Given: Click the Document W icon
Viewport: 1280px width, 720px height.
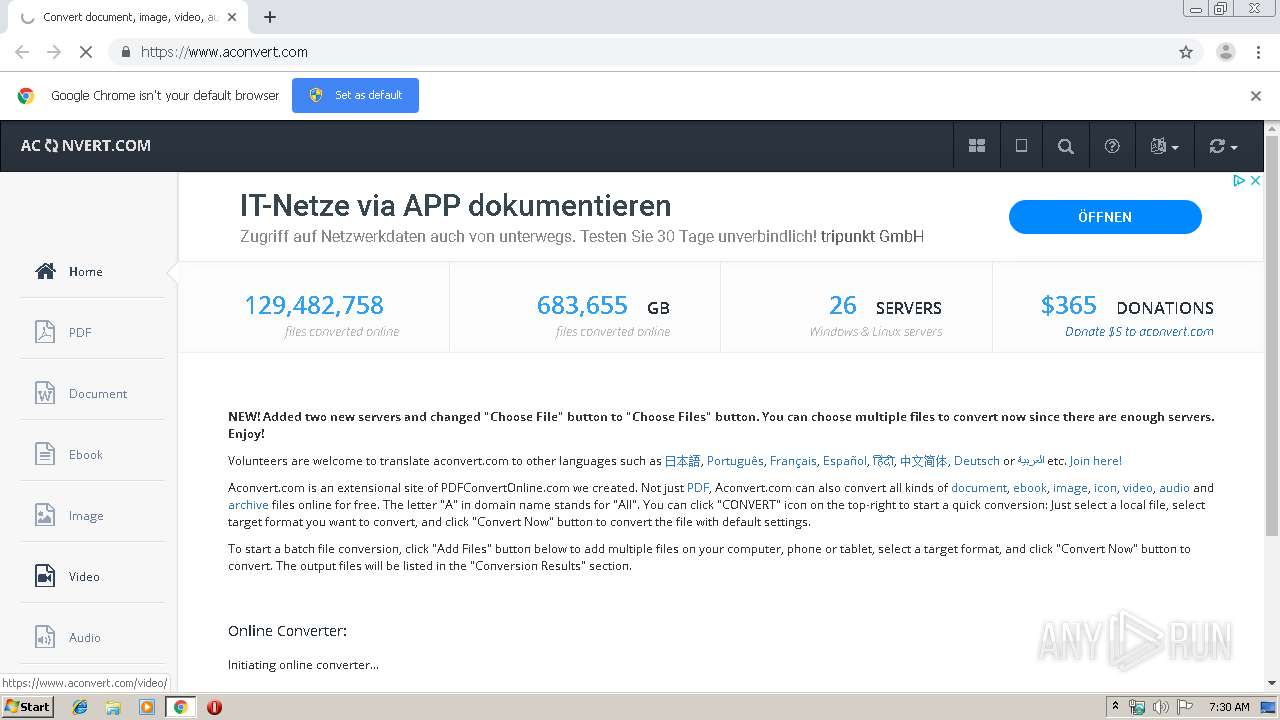Looking at the screenshot, I should tap(45, 392).
